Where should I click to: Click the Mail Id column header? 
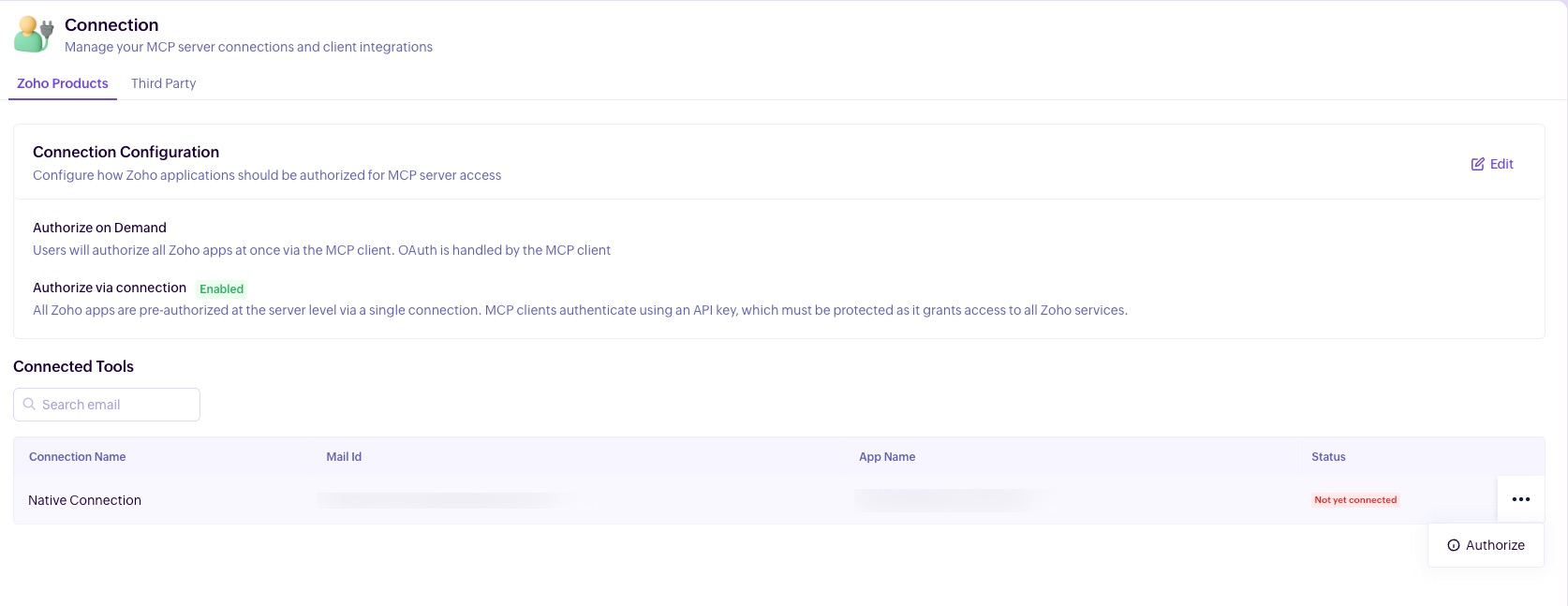(344, 457)
